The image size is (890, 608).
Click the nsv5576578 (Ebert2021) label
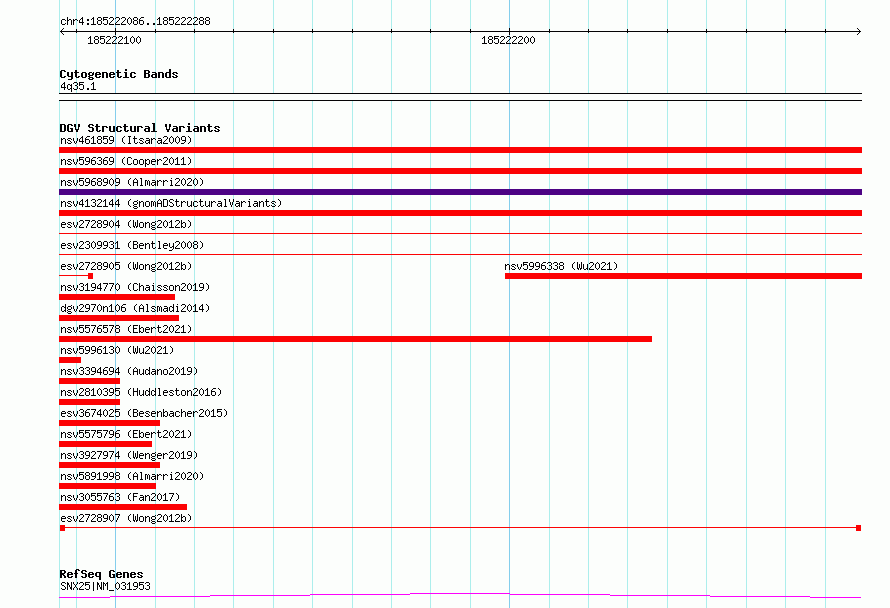[126, 329]
